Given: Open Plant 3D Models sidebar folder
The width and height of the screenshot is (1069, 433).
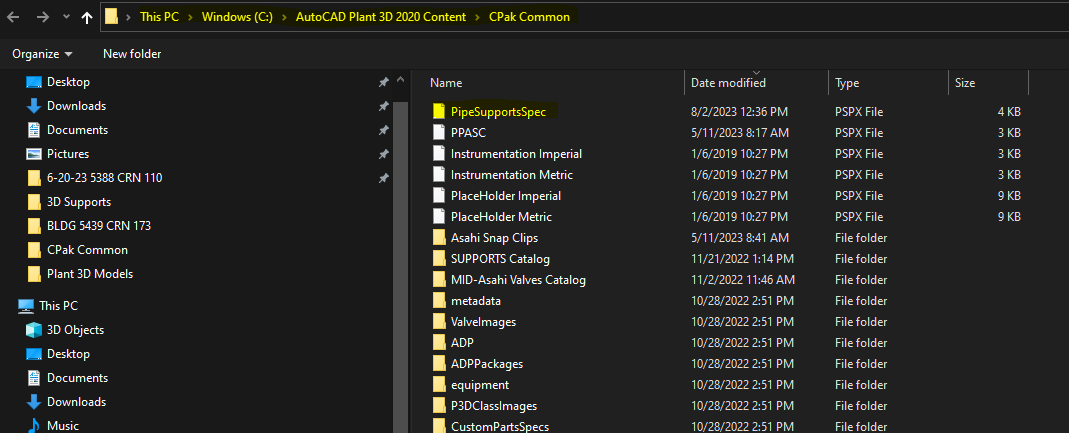Looking at the screenshot, I should (x=90, y=273).
